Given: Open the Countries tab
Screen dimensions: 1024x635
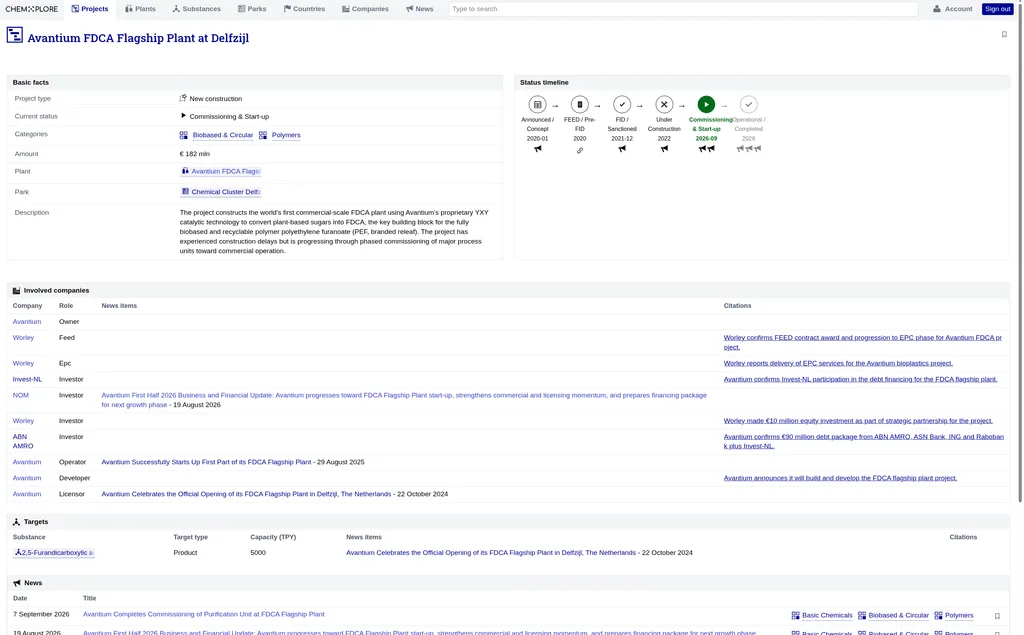Looking at the screenshot, I should tap(304, 9).
